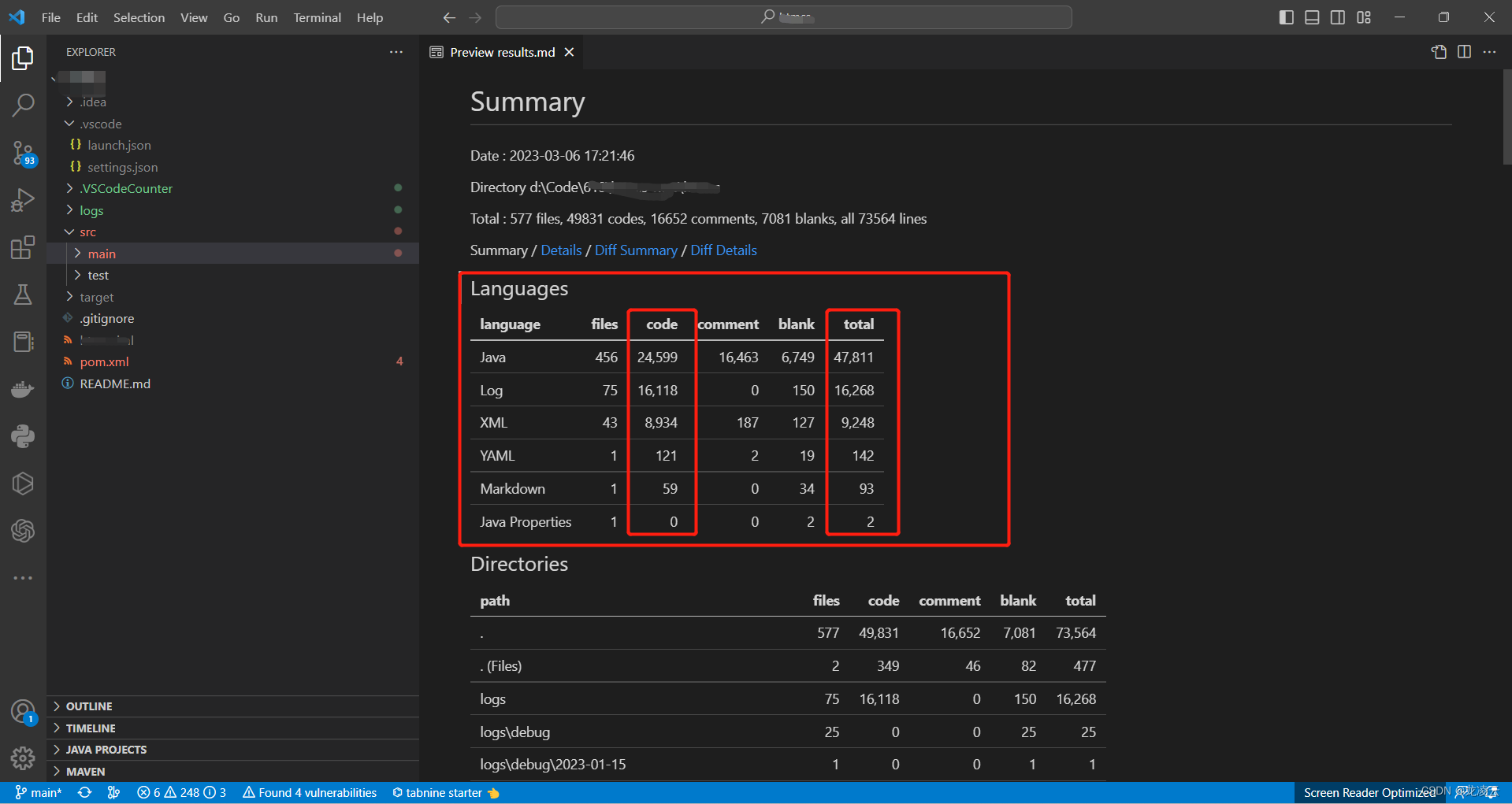Open the File menu

point(50,17)
